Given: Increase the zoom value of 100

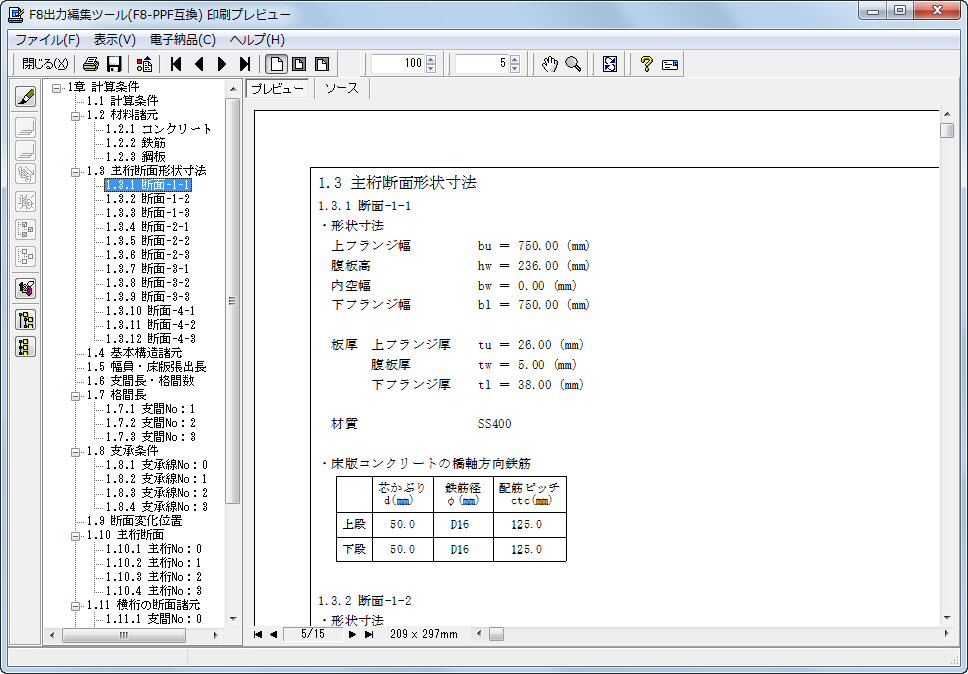Looking at the screenshot, I should click(431, 59).
